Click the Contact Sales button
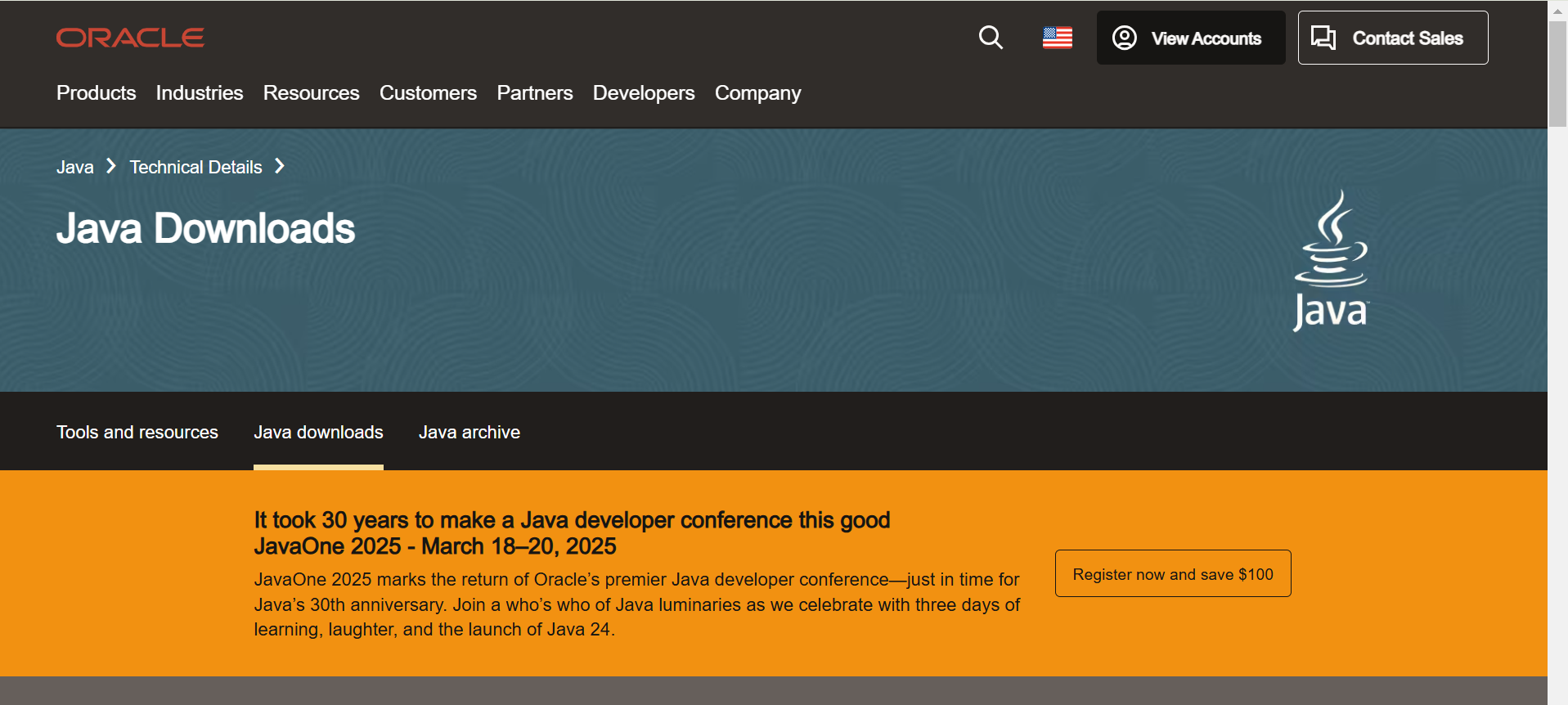The width and height of the screenshot is (1568, 705). (1392, 38)
